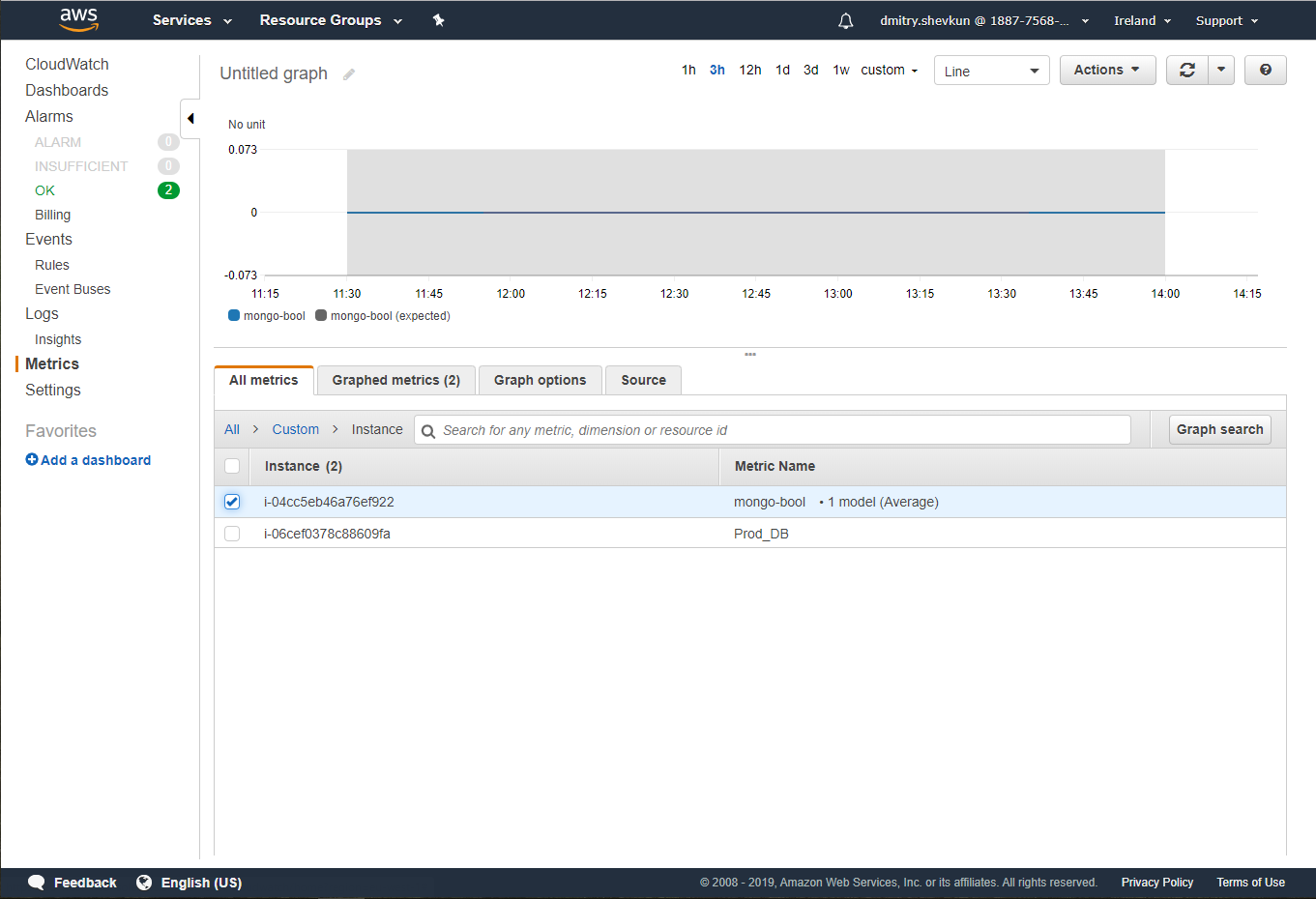Open help with the question mark icon
1316x899 pixels.
pyautogui.click(x=1265, y=70)
